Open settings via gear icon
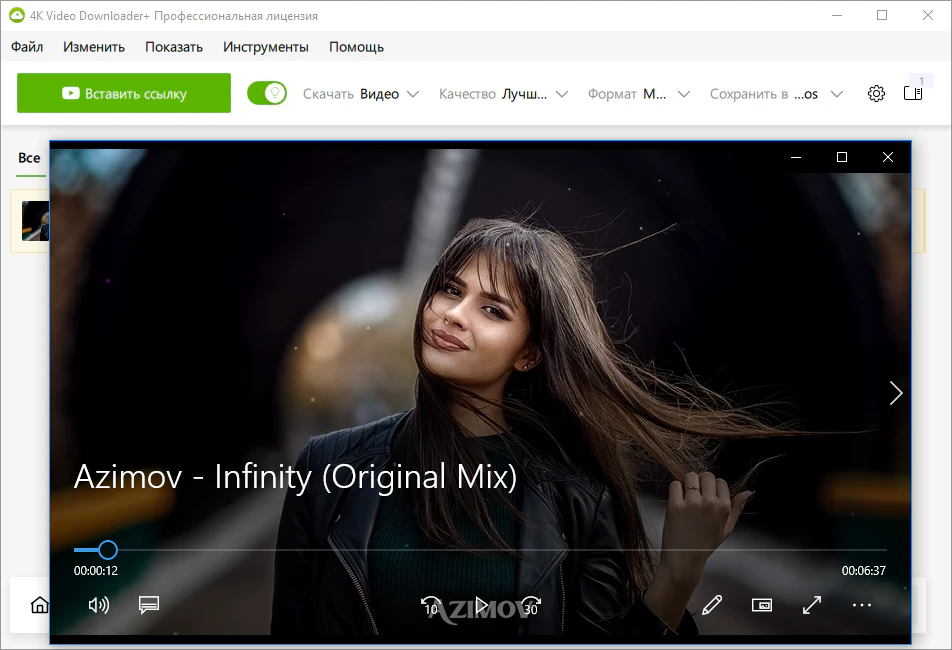The image size is (952, 650). point(876,93)
